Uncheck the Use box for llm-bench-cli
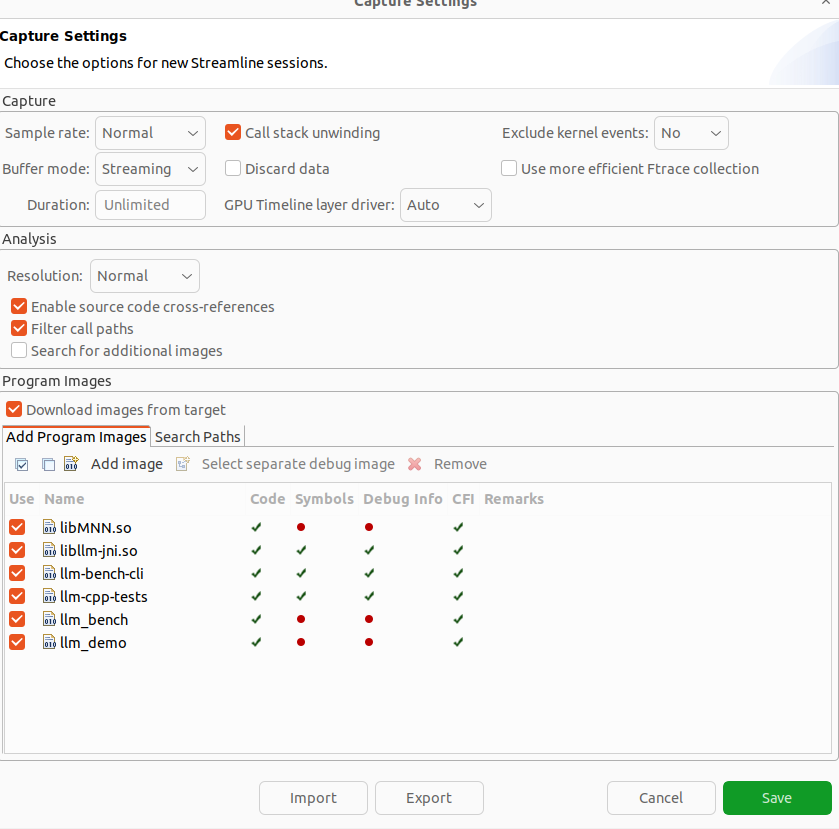Screen dimensions: 839x829 [17, 573]
